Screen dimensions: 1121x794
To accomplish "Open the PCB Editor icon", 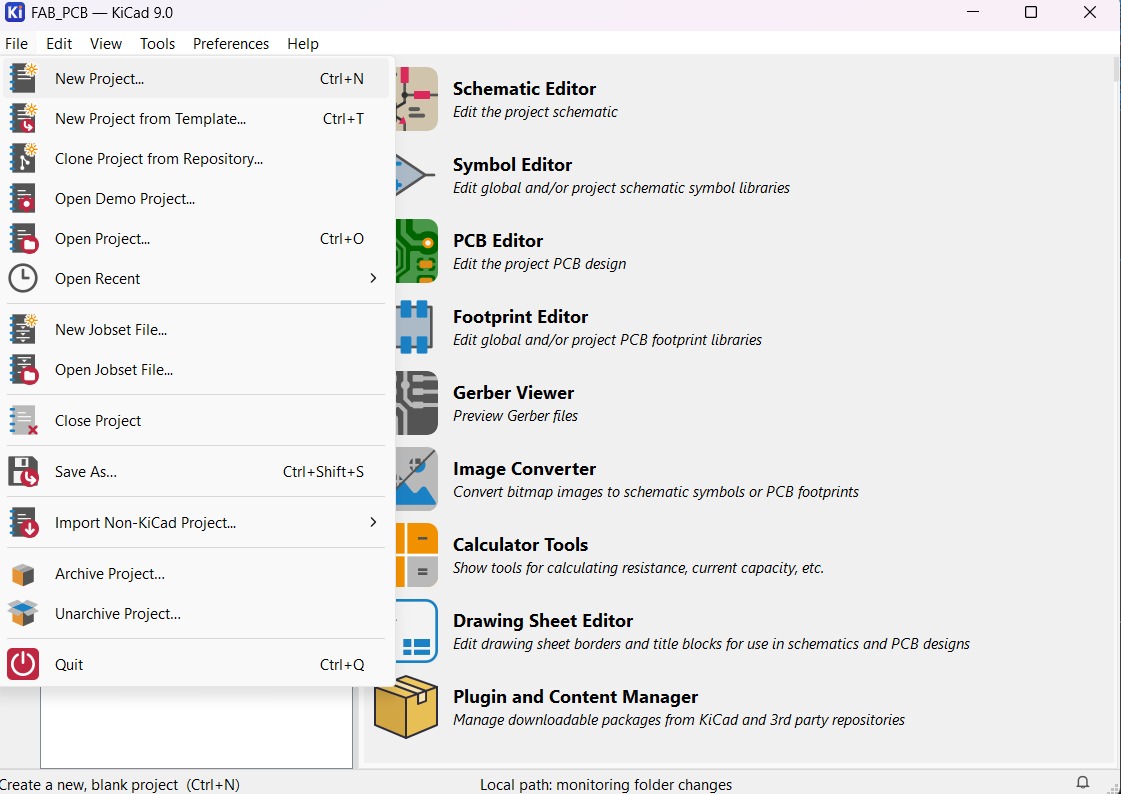I will 418,250.
